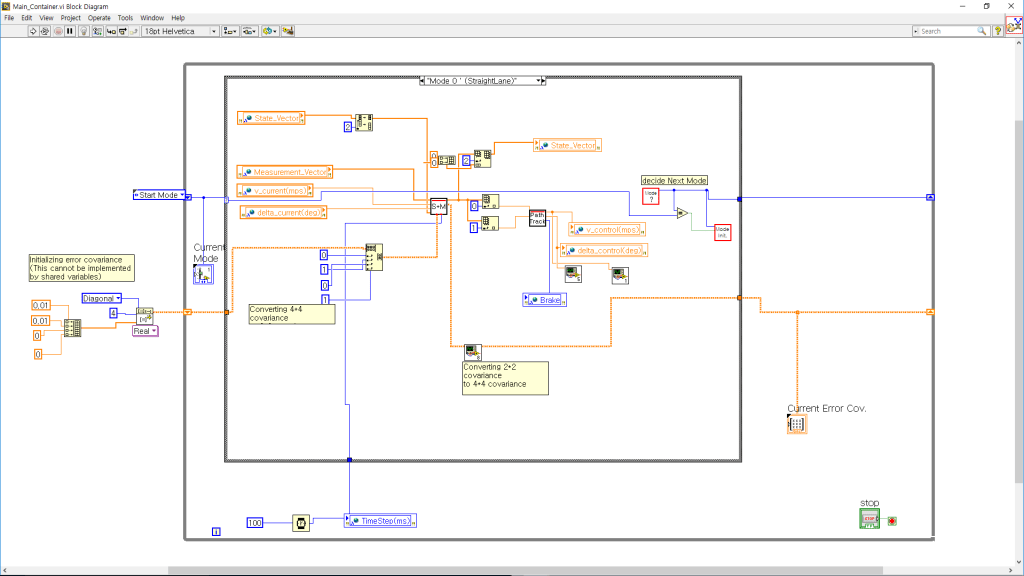This screenshot has height=576, width=1024.
Task: Click the Wait (ms) timer node
Action: tap(300, 522)
